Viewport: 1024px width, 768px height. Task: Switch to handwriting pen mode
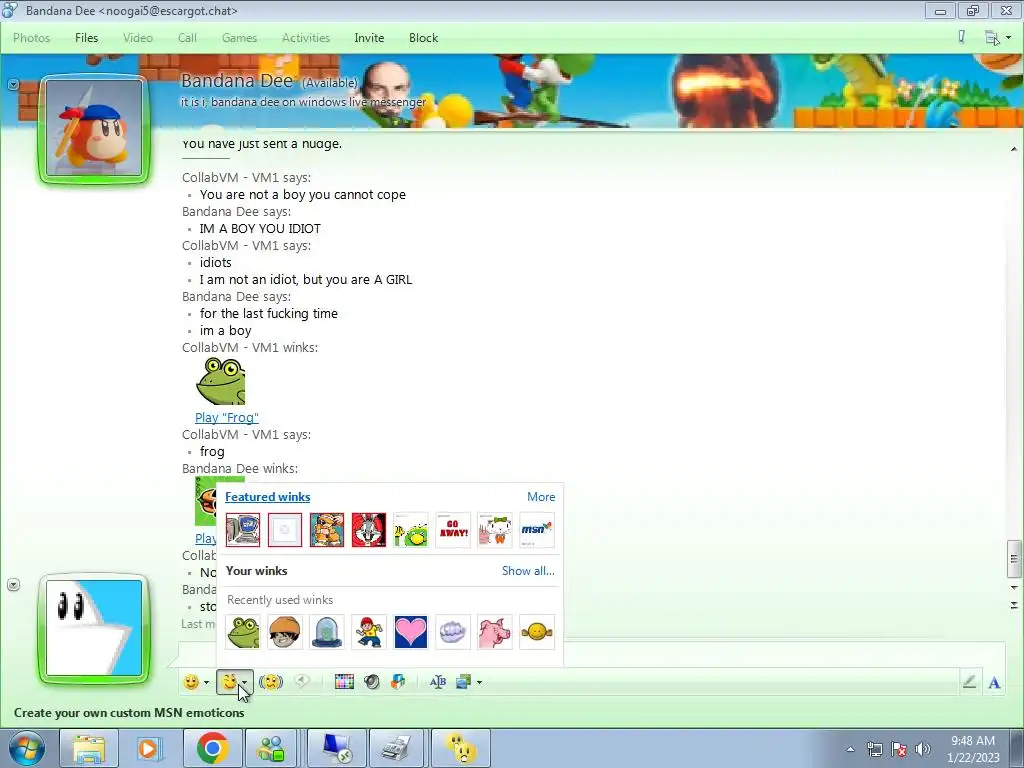[x=969, y=682]
